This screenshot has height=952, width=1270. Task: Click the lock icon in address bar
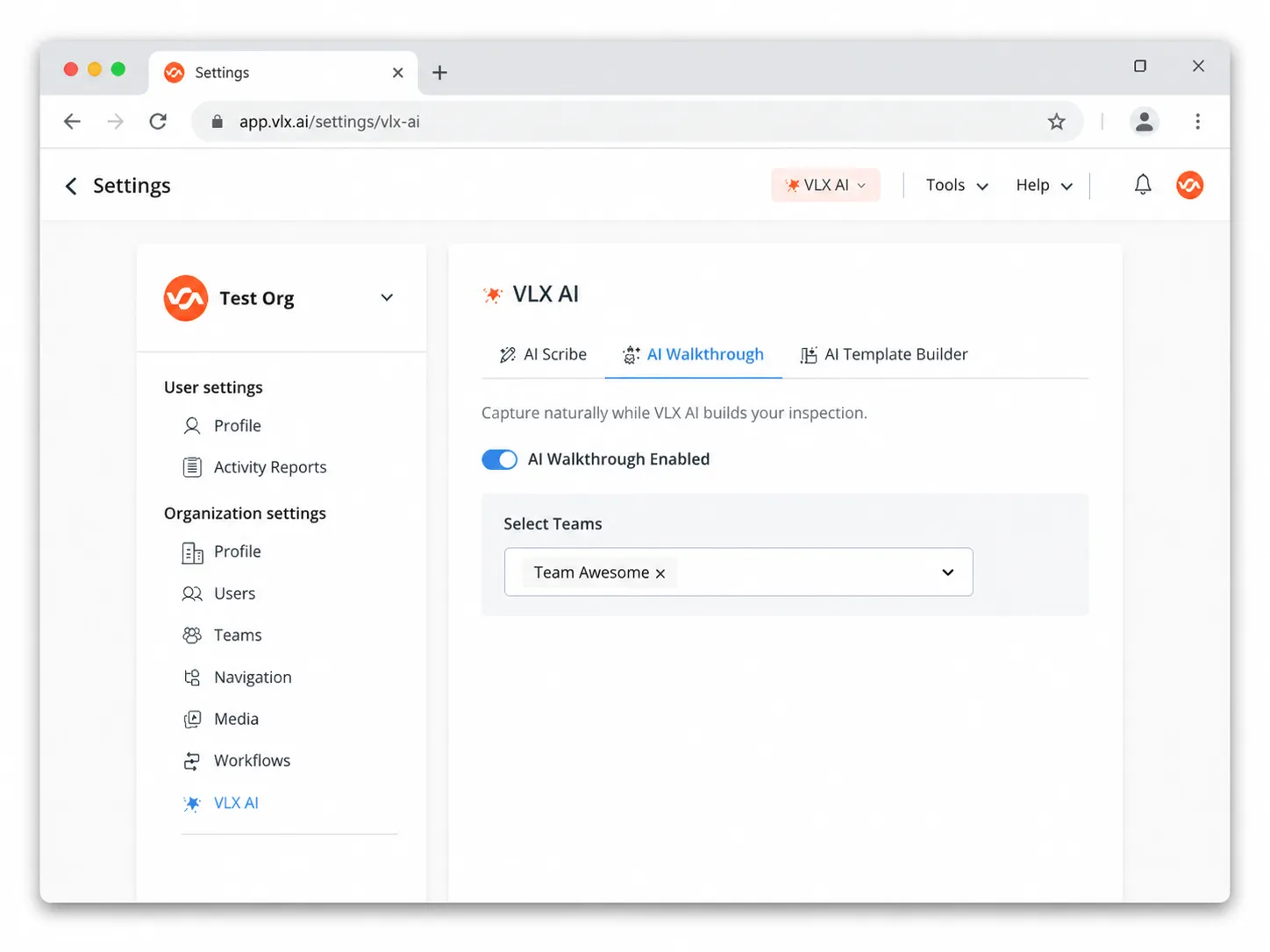218,122
